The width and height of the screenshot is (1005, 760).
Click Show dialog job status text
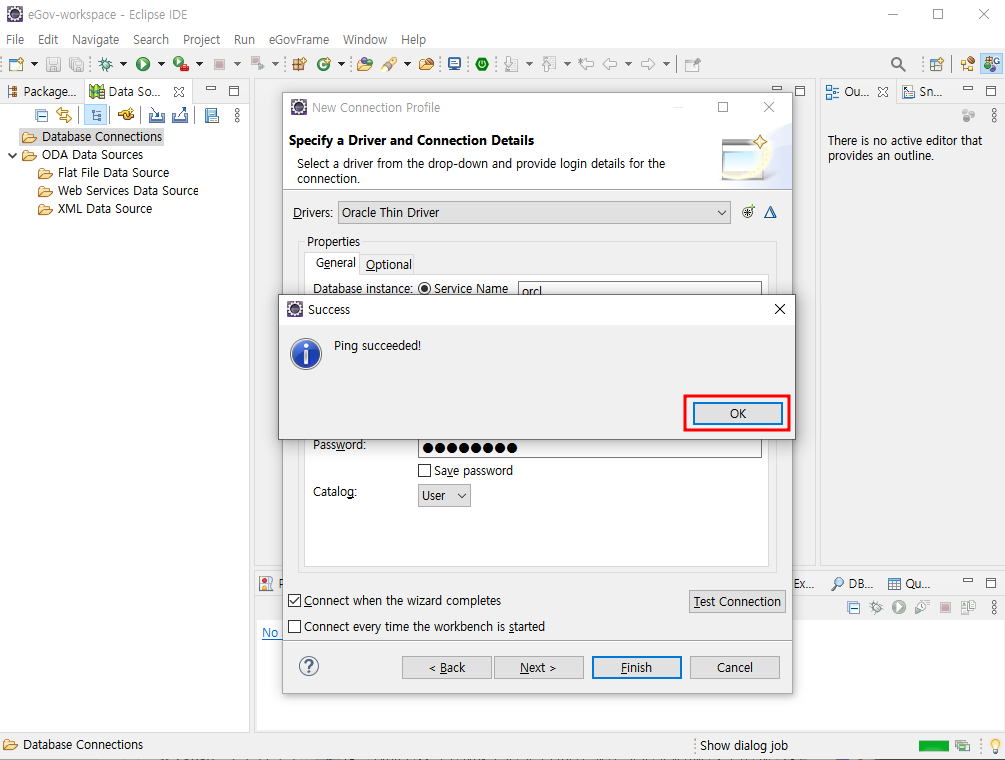click(x=743, y=745)
